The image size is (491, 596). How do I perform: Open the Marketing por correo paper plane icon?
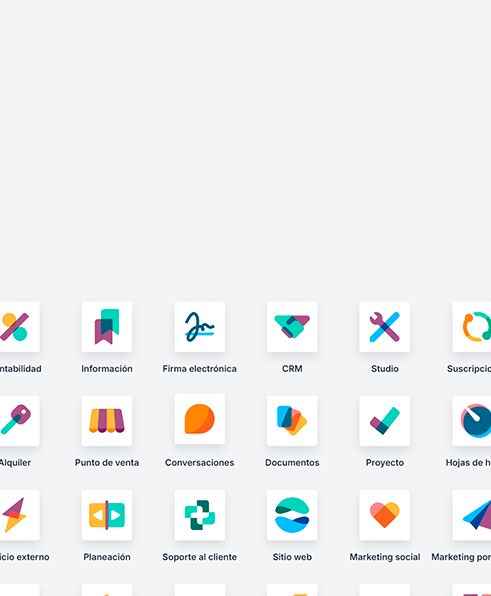click(x=472, y=515)
